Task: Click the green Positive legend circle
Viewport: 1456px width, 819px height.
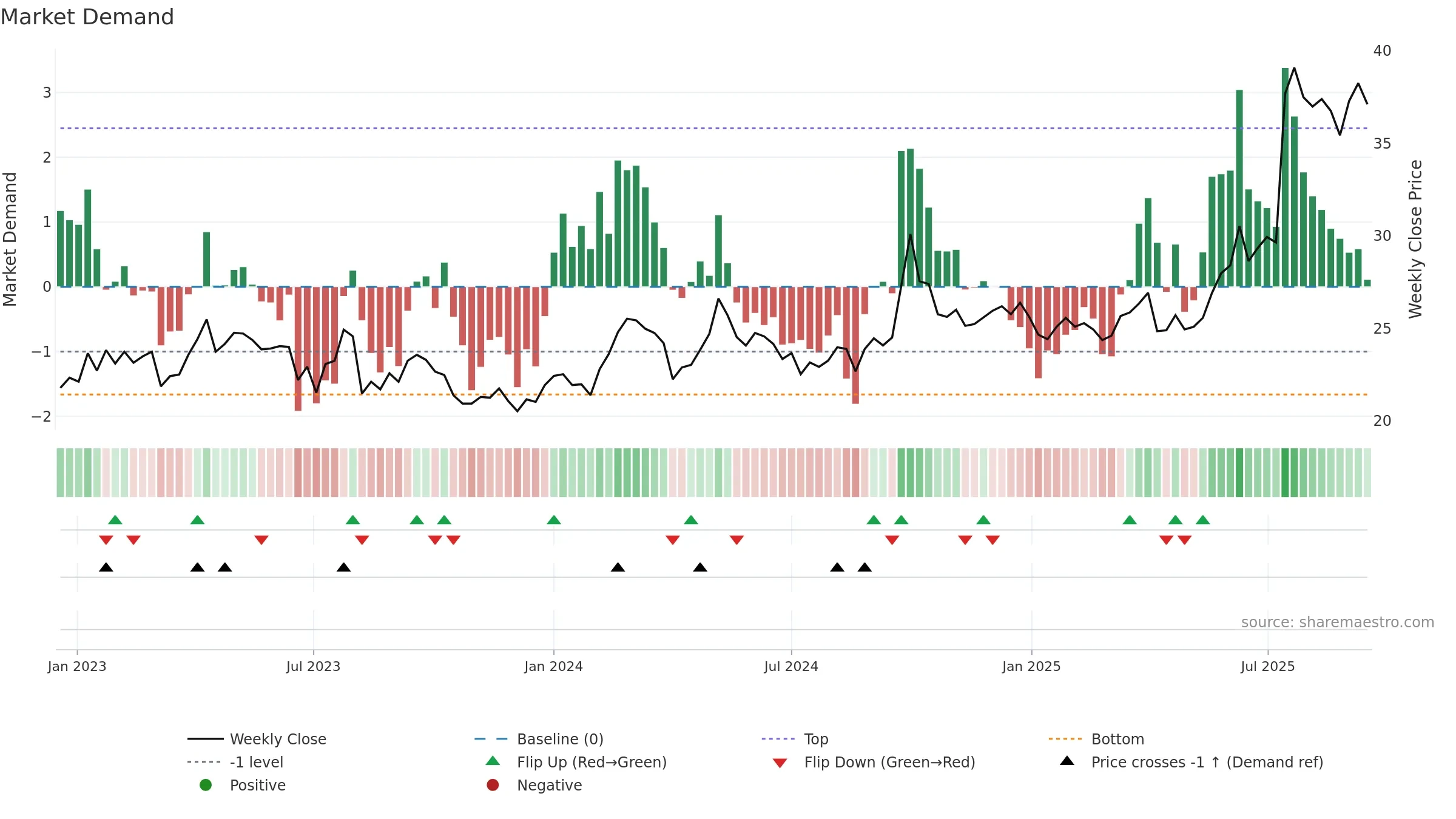Action: point(206,785)
